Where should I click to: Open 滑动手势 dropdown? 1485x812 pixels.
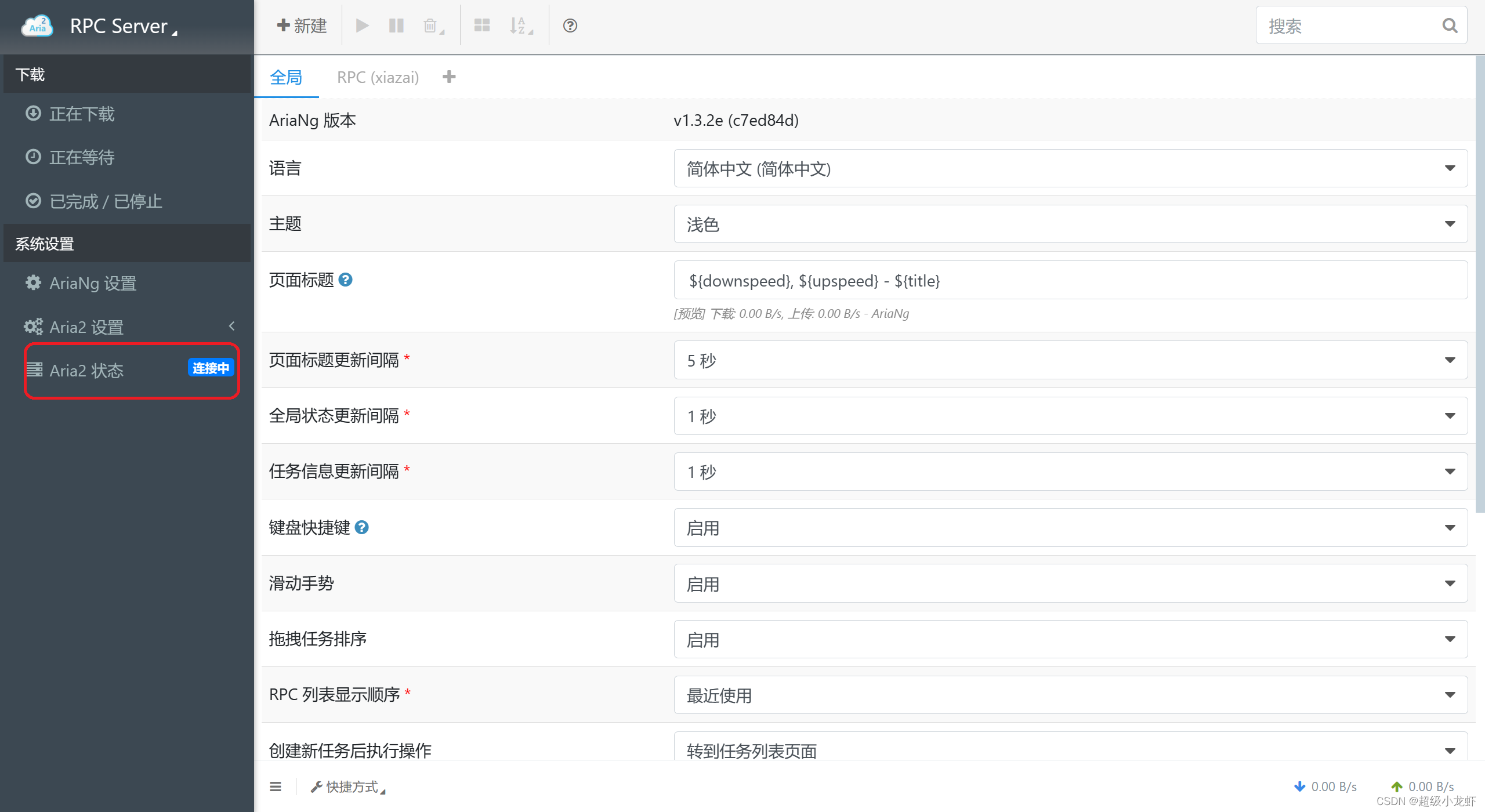(x=1071, y=583)
